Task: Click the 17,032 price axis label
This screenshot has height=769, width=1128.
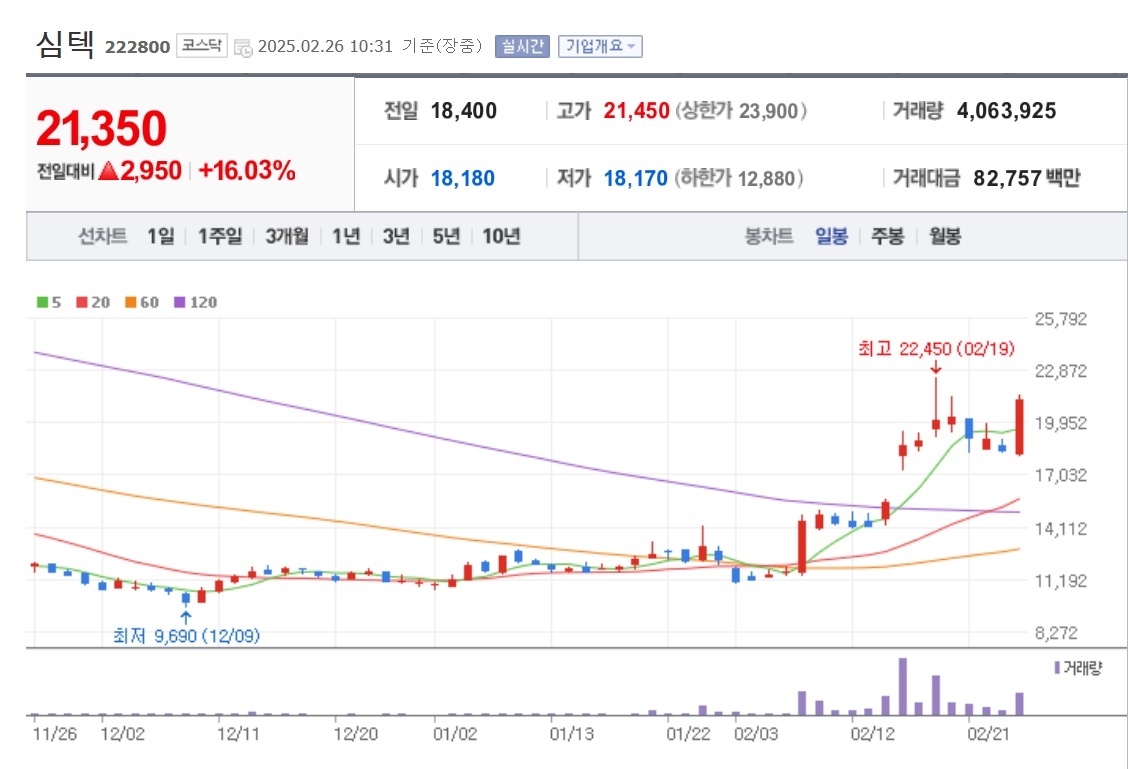Action: (x=1060, y=475)
